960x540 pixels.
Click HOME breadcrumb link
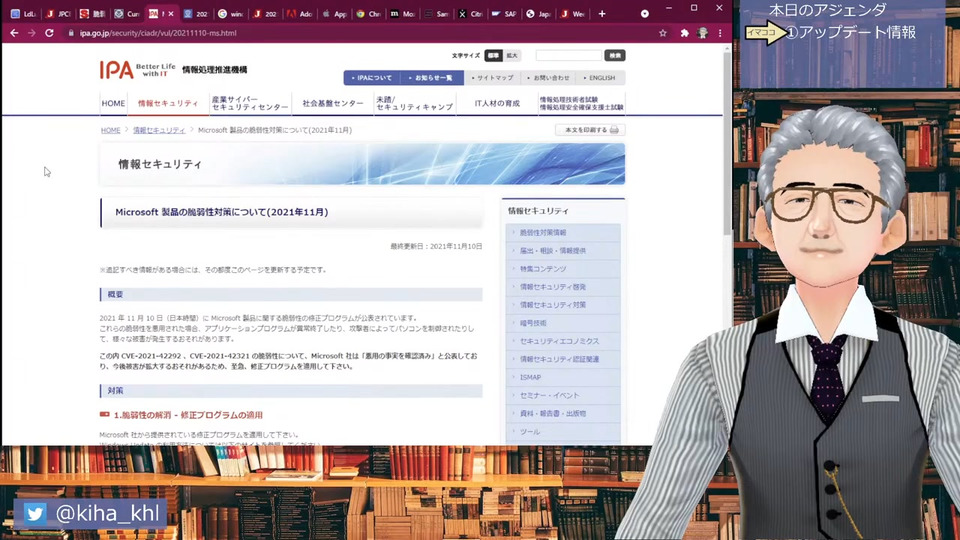[x=111, y=130]
